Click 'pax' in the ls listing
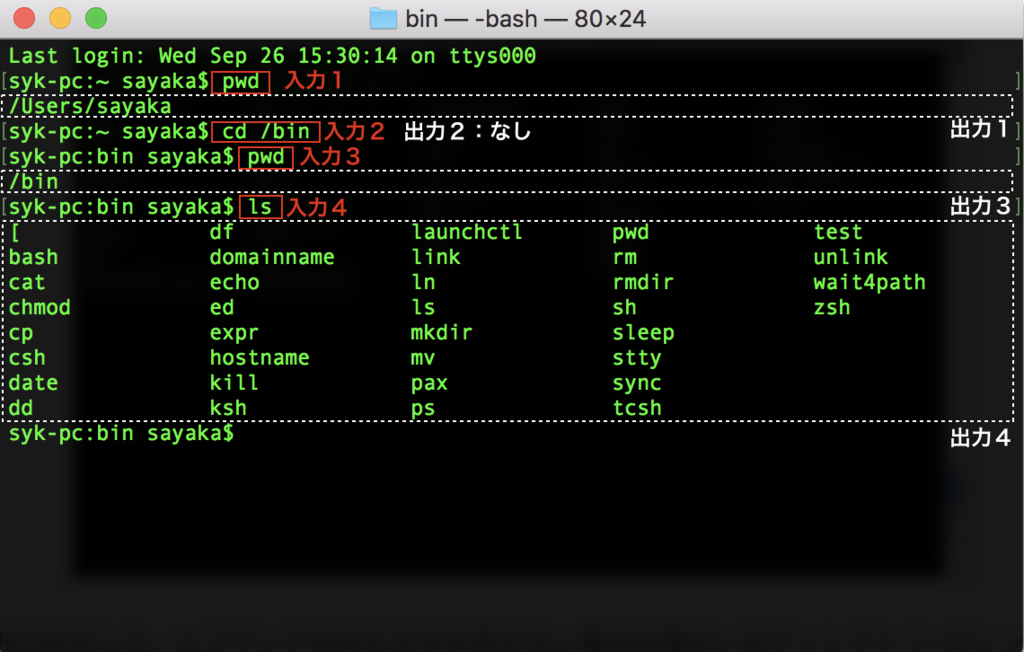The height and width of the screenshot is (652, 1024). (x=429, y=383)
